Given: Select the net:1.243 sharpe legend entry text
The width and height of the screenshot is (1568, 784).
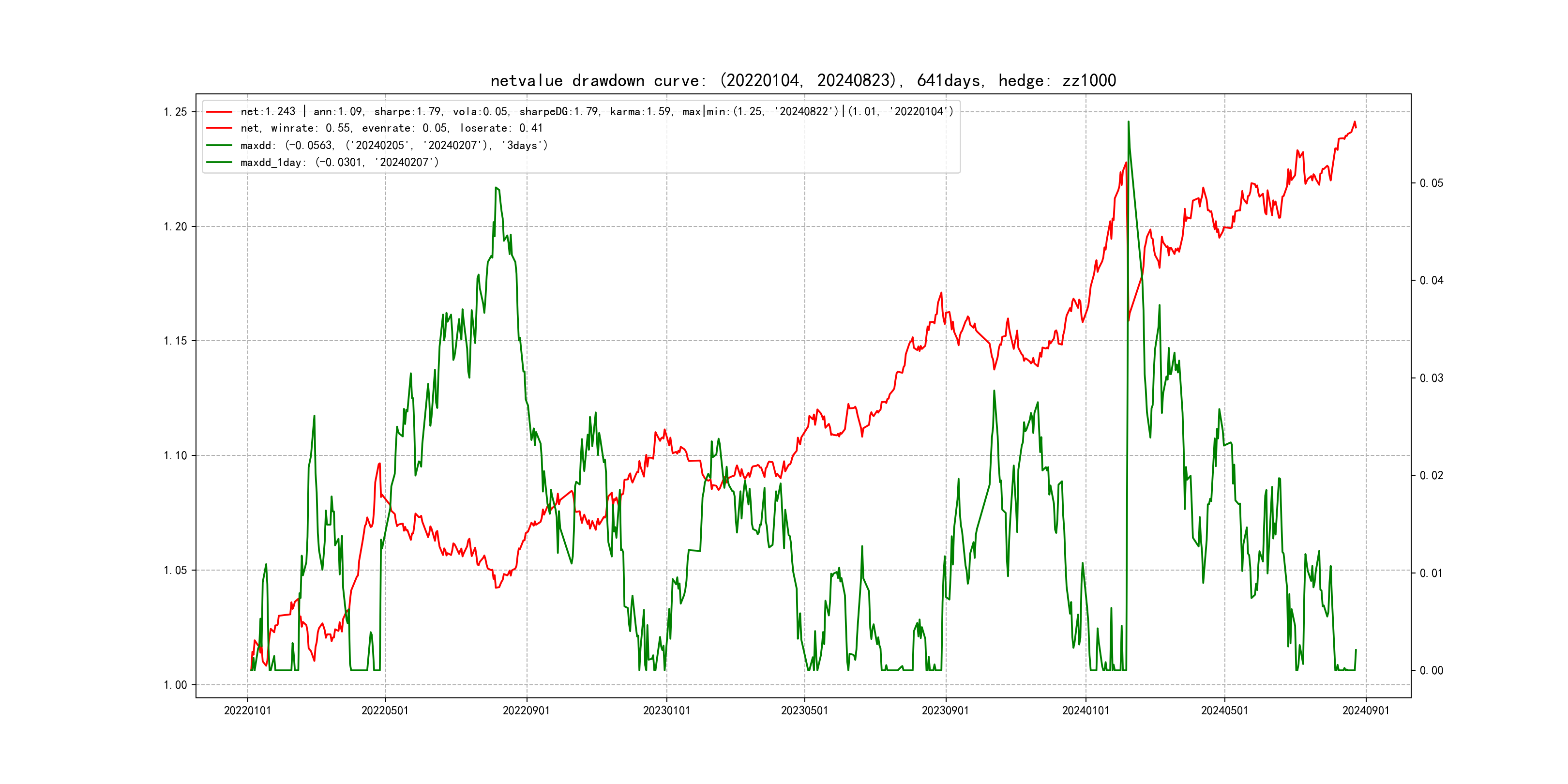Looking at the screenshot, I should coord(597,112).
